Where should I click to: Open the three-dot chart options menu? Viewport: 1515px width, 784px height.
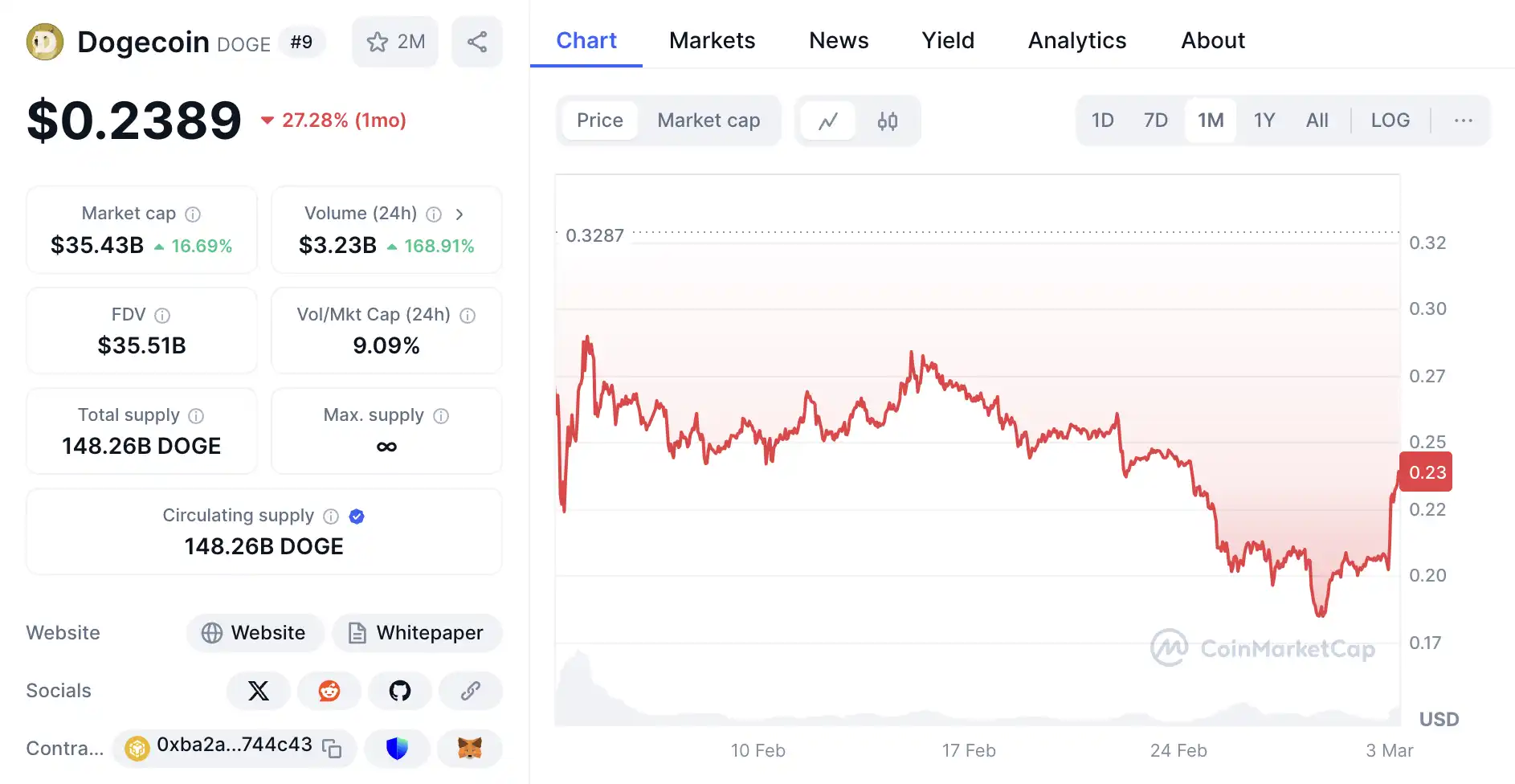1463,120
